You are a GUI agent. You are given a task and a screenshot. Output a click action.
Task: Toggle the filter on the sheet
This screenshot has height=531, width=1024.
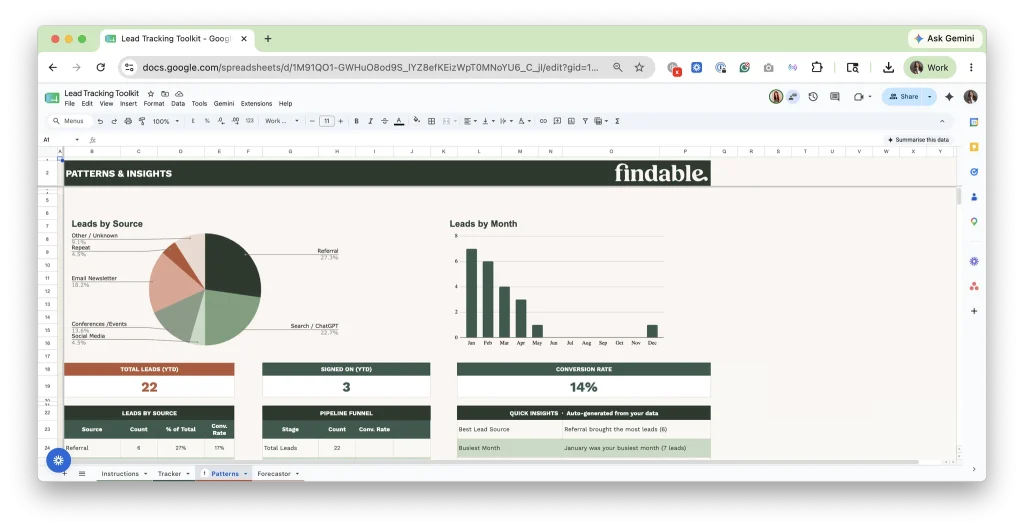click(585, 121)
